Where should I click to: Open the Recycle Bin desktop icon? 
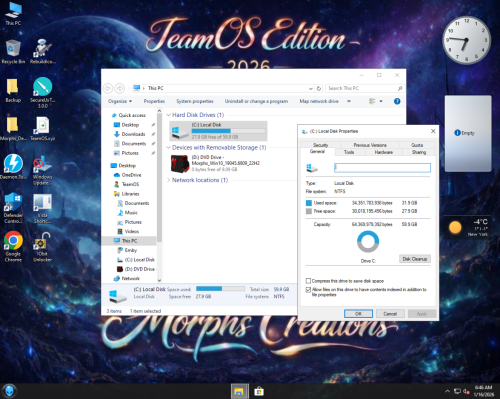click(13, 52)
